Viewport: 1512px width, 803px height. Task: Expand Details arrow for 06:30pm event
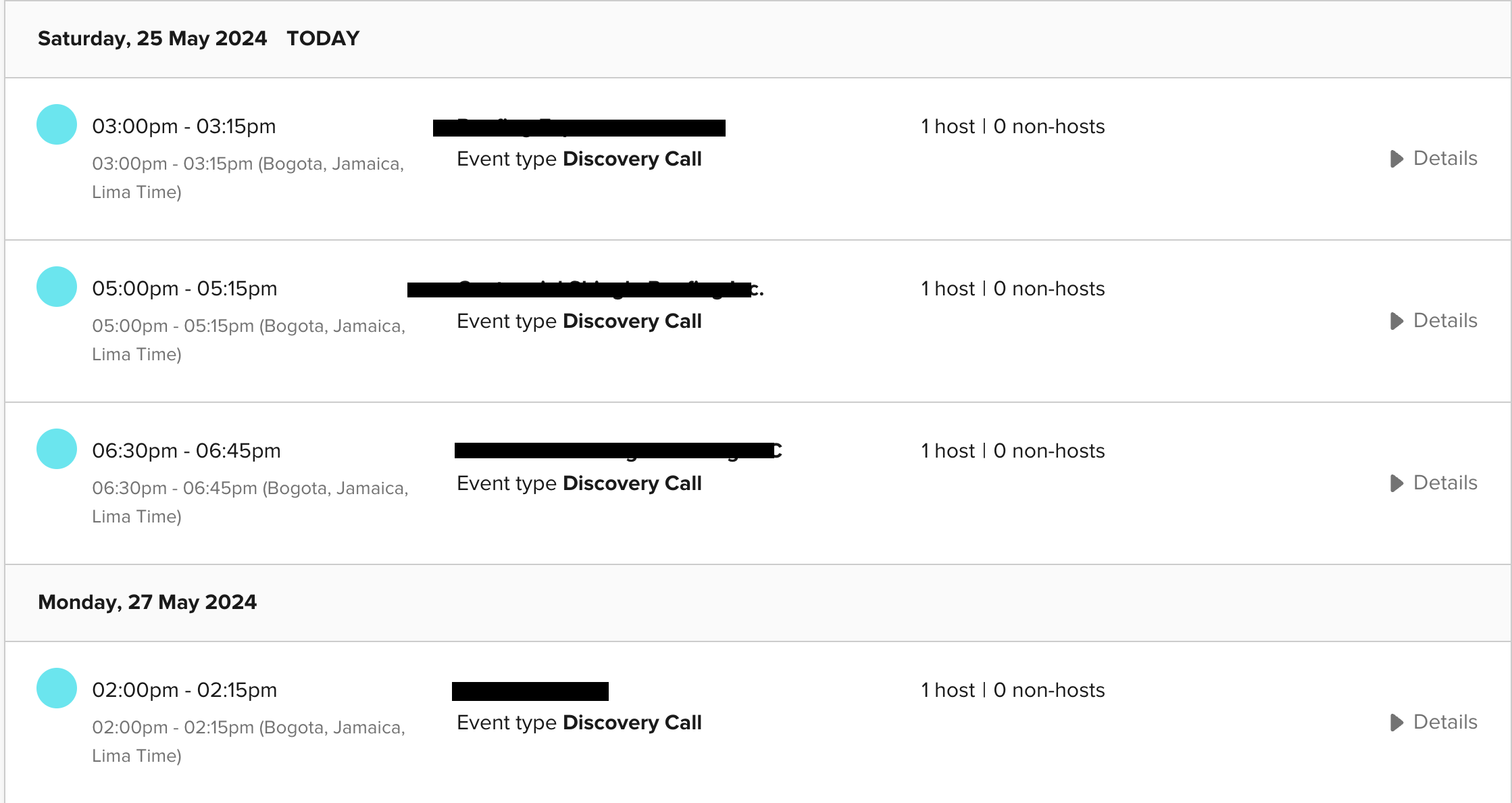tap(1396, 483)
